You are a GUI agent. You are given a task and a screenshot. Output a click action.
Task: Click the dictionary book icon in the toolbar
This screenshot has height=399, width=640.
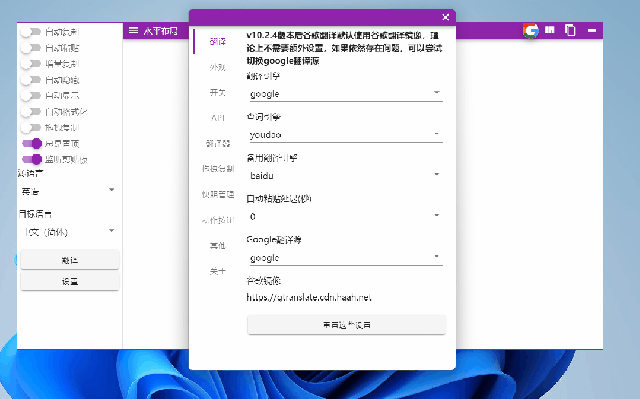pyautogui.click(x=550, y=30)
